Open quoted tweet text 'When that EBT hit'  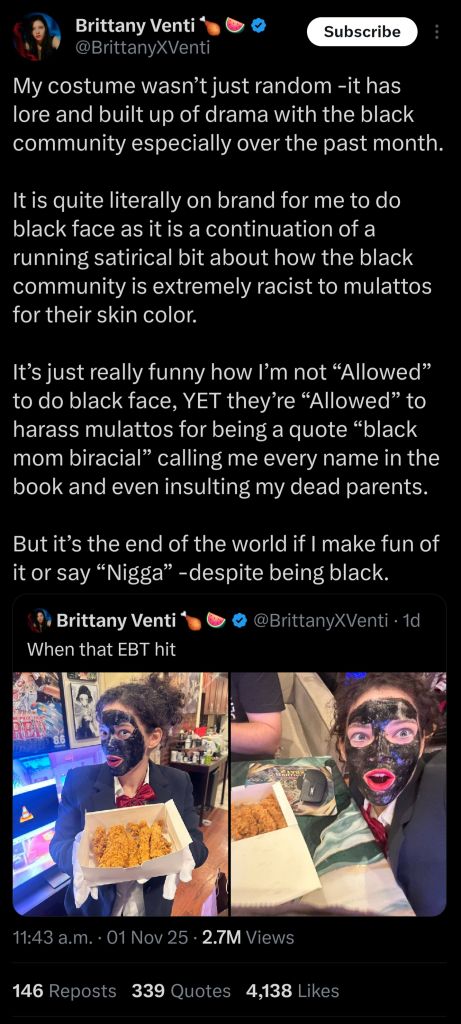101,650
